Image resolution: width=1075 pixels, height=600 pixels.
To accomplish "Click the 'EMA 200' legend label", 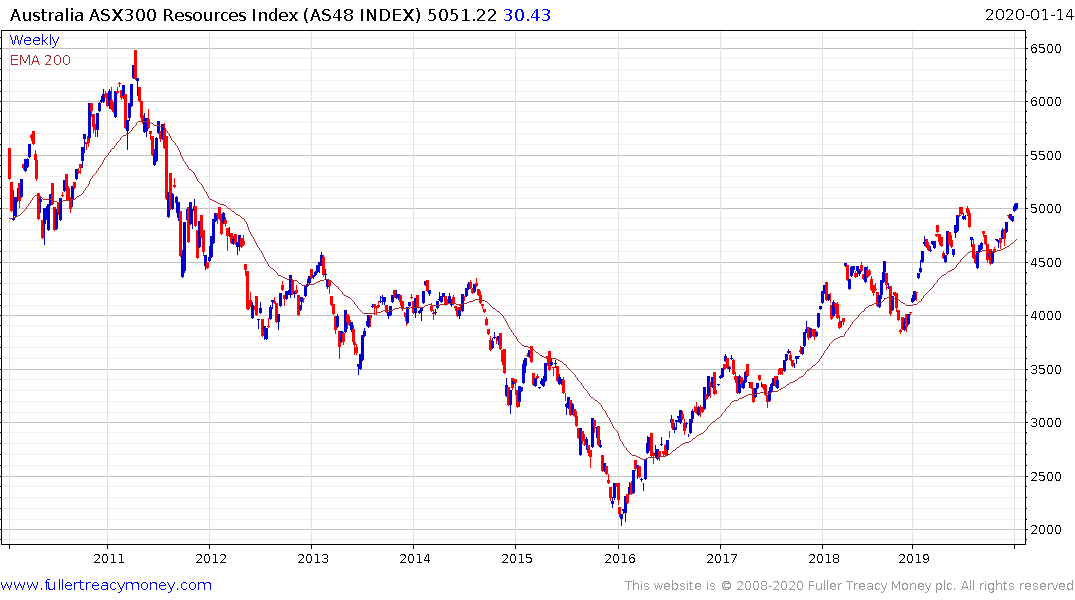I will [x=40, y=60].
